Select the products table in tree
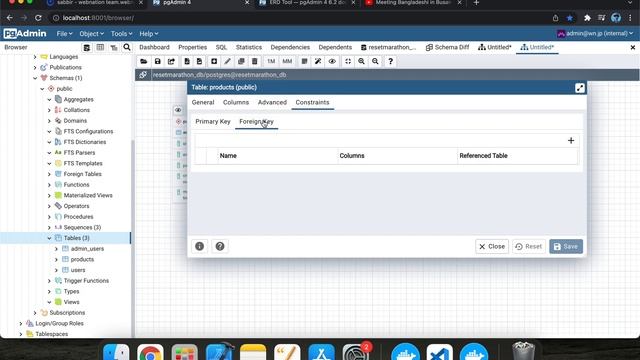Image resolution: width=640 pixels, height=360 pixels. pyautogui.click(x=82, y=260)
